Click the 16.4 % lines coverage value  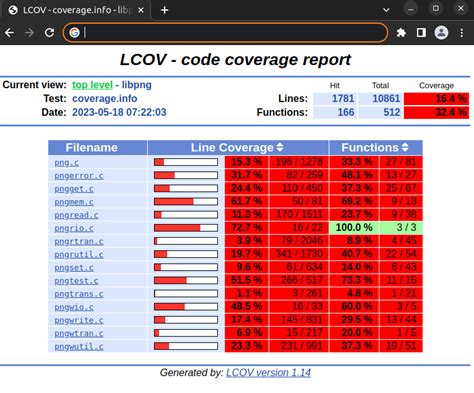(x=436, y=99)
